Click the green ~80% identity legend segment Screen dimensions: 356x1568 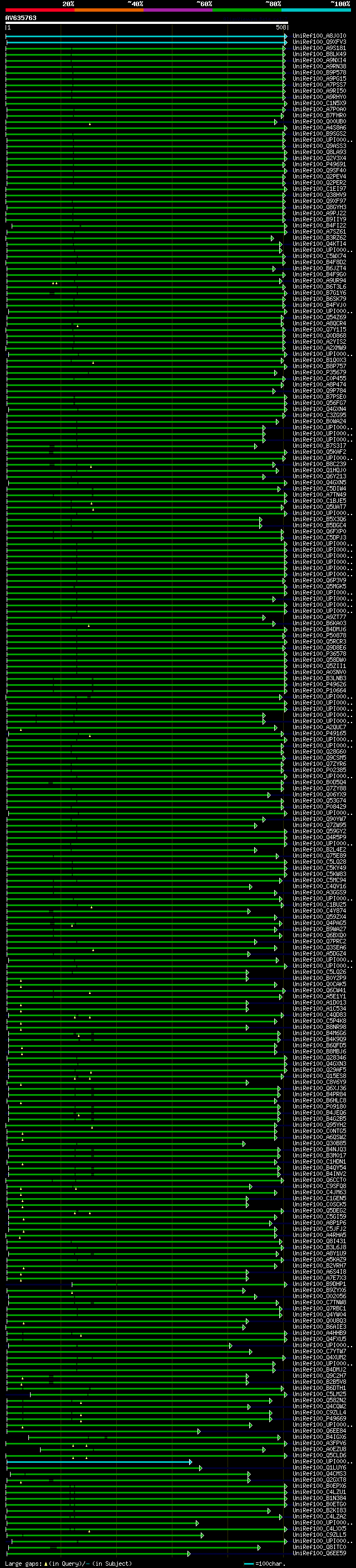click(x=247, y=10)
